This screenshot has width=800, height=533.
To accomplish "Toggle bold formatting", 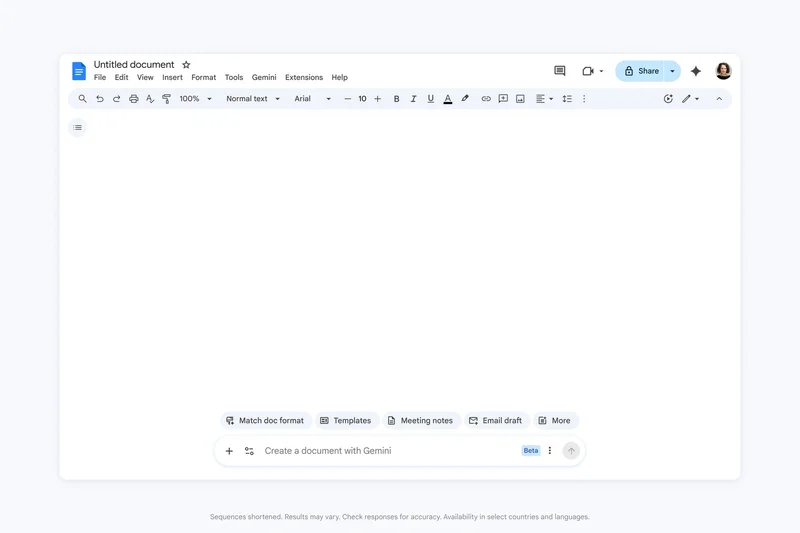I will tap(396, 99).
